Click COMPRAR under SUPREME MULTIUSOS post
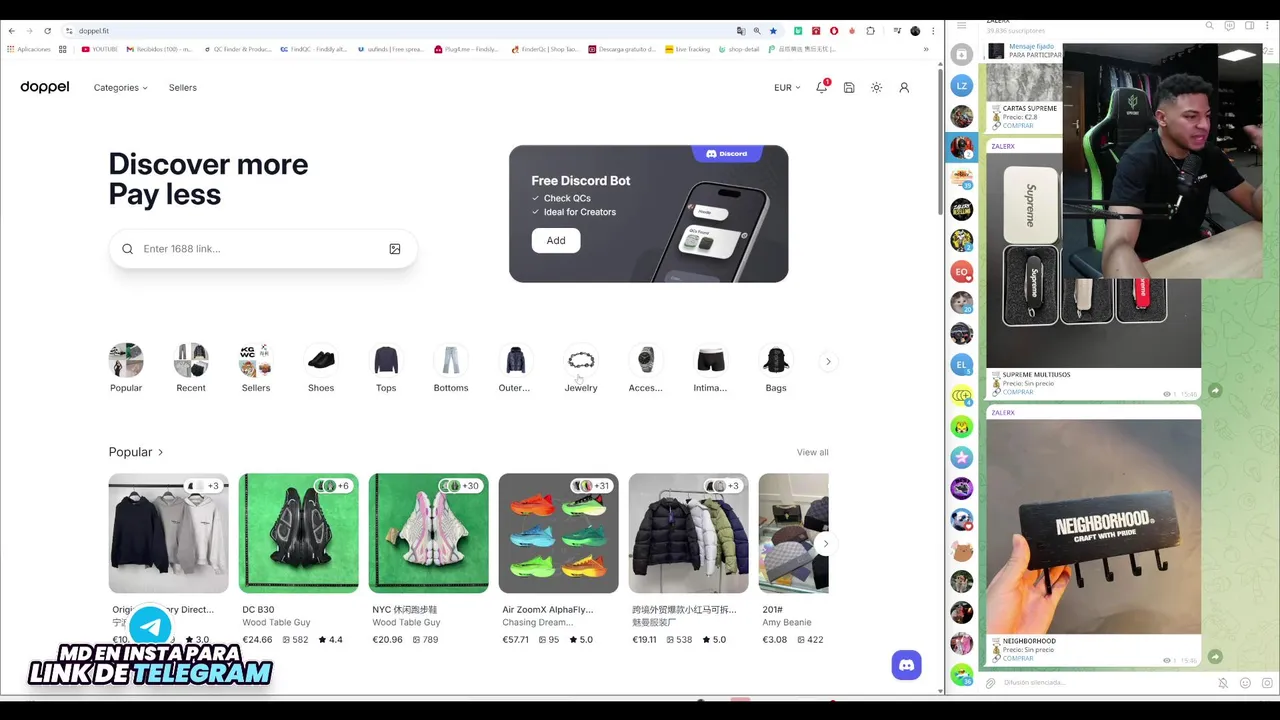 click(x=1018, y=392)
